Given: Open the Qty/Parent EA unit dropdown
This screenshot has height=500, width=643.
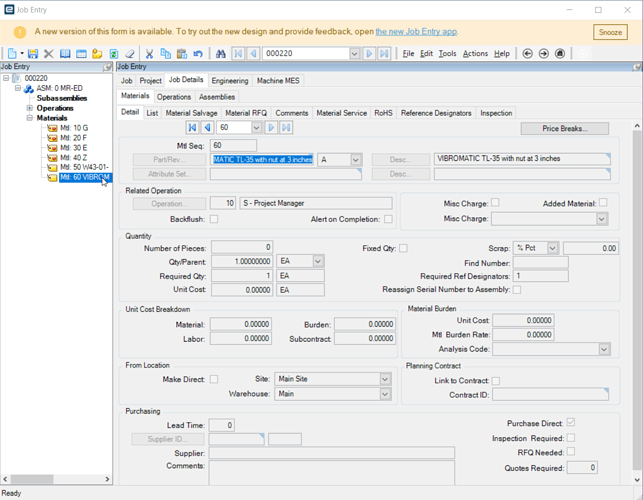Looking at the screenshot, I should point(318,261).
